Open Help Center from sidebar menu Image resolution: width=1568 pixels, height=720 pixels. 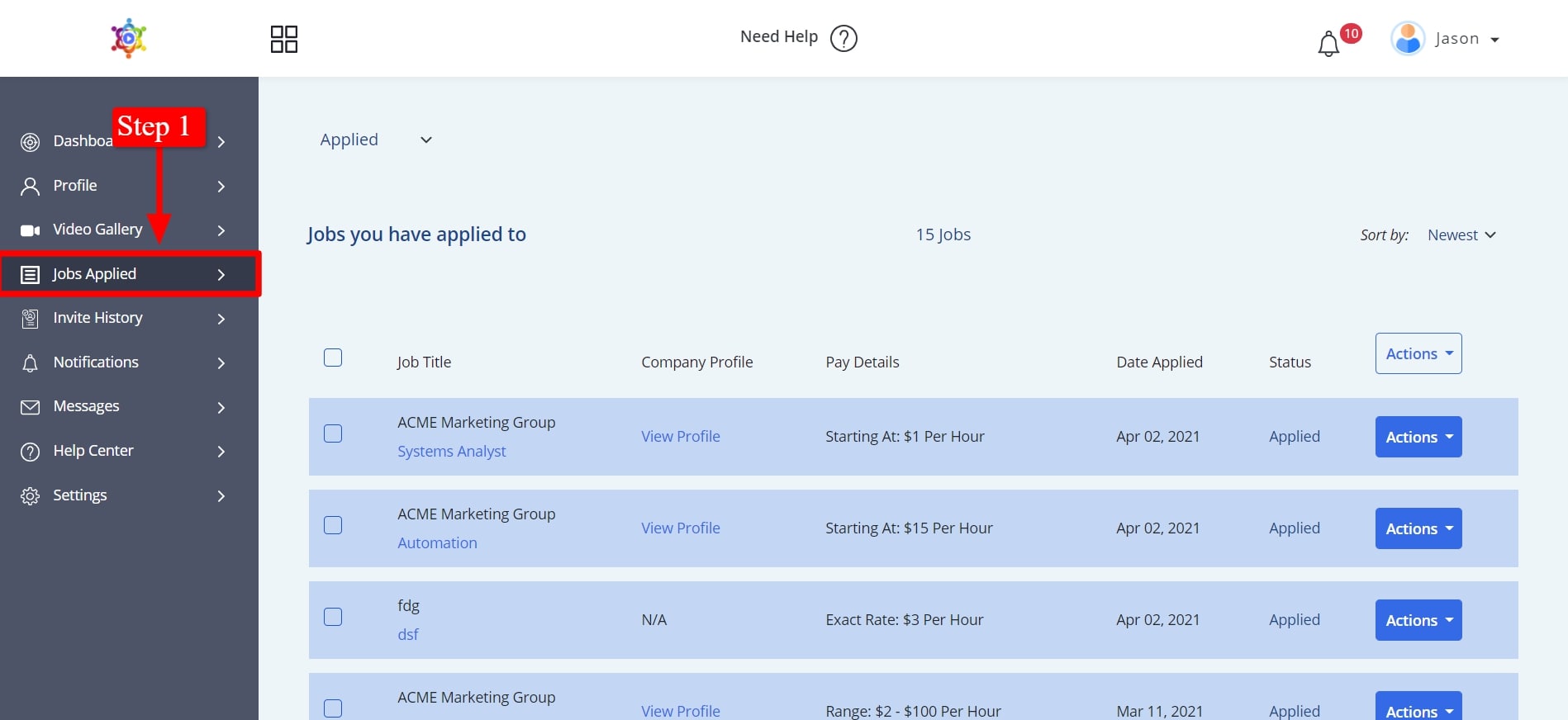(93, 451)
